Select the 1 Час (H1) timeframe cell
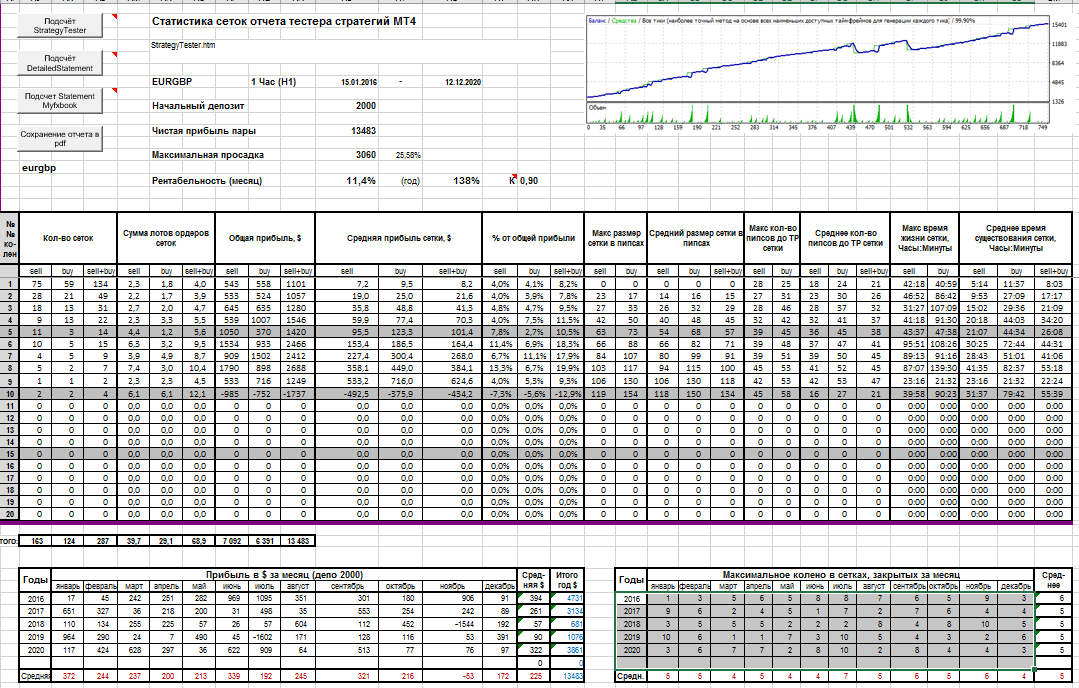This screenshot has width=1079, height=688. tap(273, 81)
